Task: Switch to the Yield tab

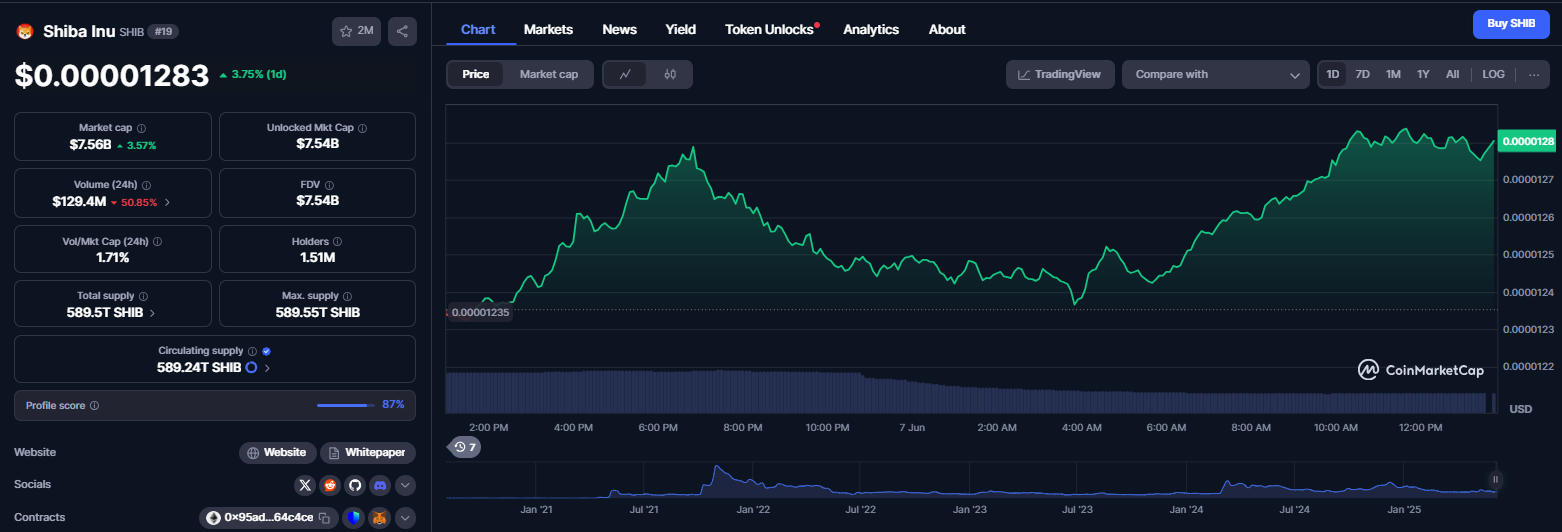Action: 681,29
